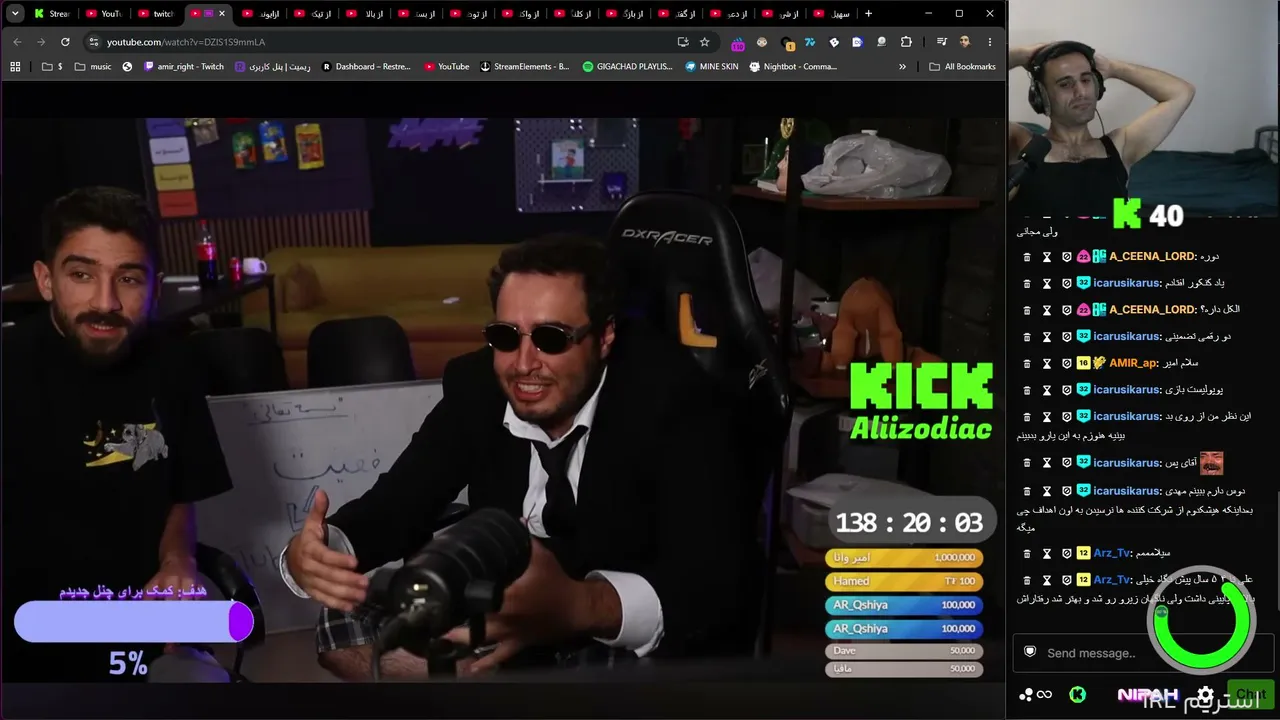Open the 'music' bookmarks folder
Viewport: 1280px width, 720px height.
coord(93,67)
